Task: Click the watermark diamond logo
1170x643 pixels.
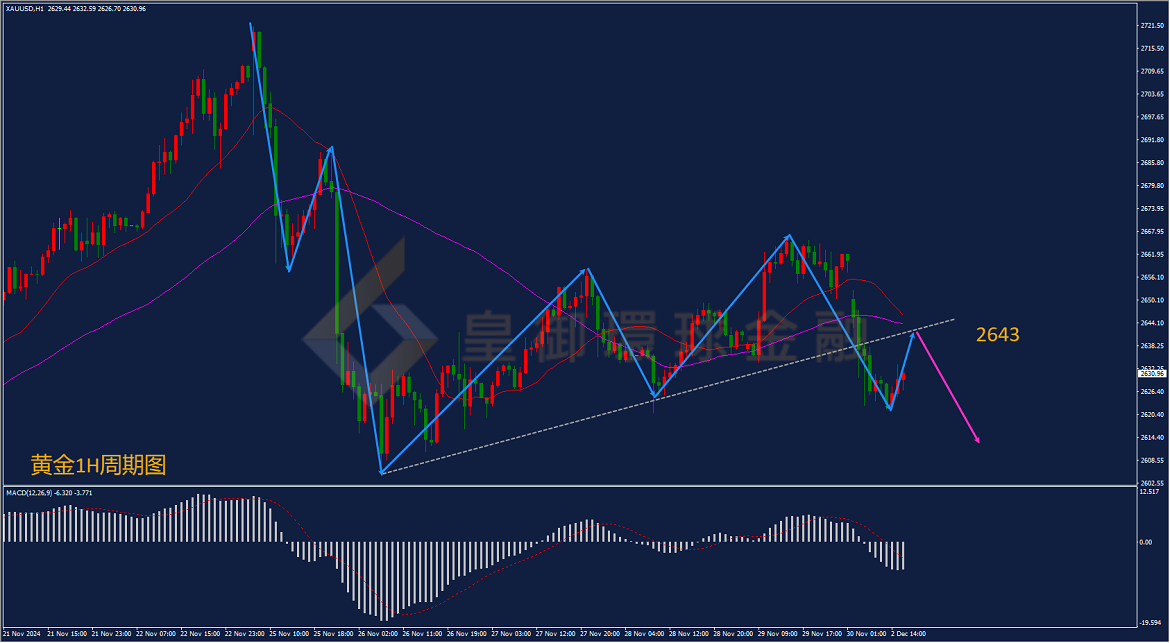Action: pos(369,332)
